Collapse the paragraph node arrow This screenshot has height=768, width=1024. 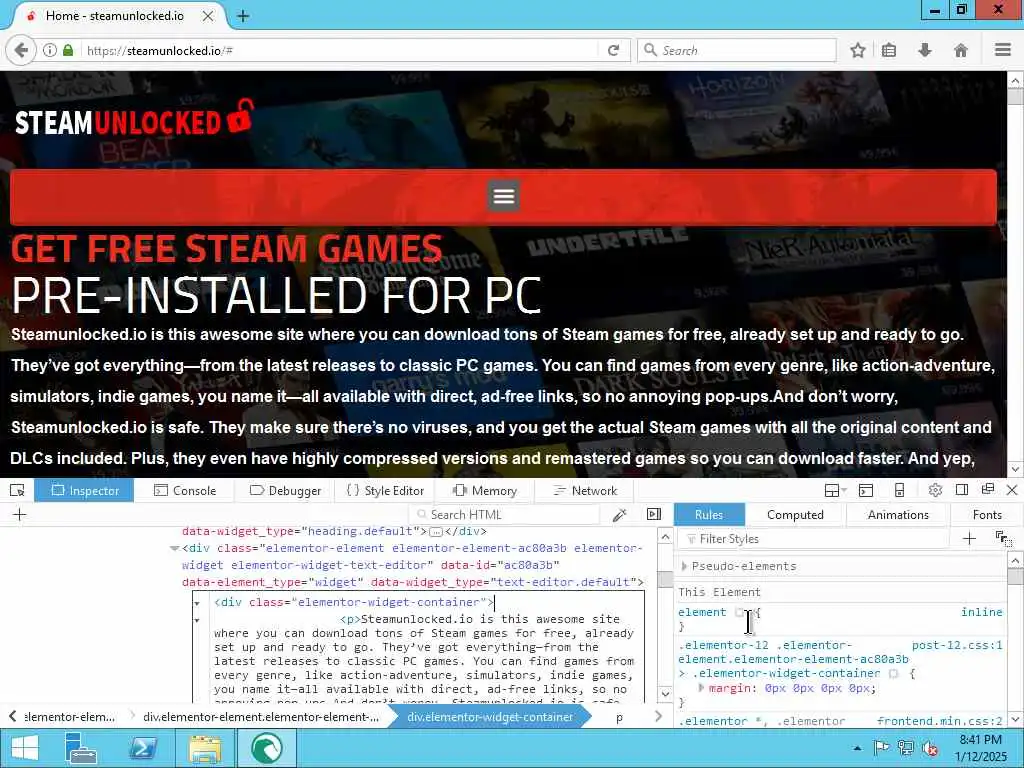point(197,620)
